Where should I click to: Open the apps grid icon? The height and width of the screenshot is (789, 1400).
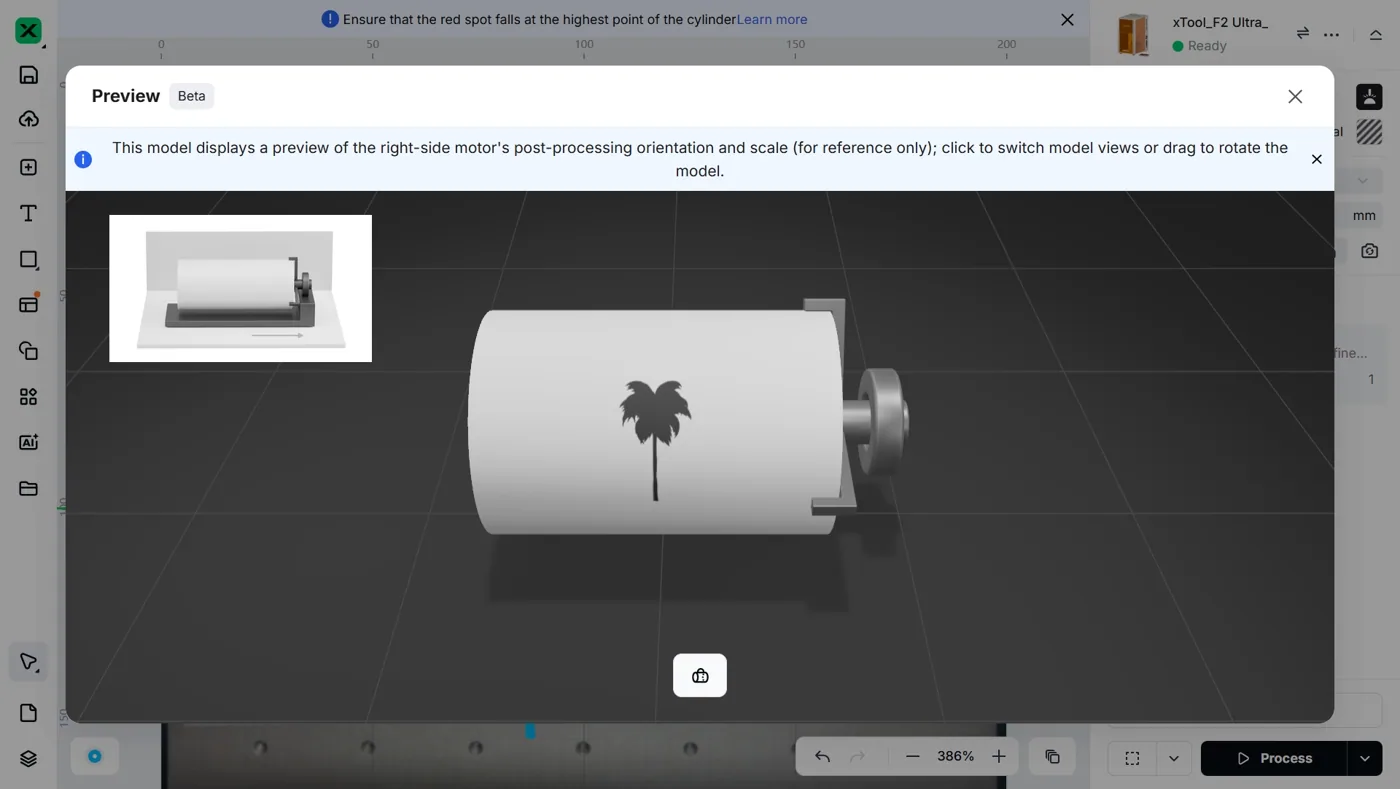[29, 397]
